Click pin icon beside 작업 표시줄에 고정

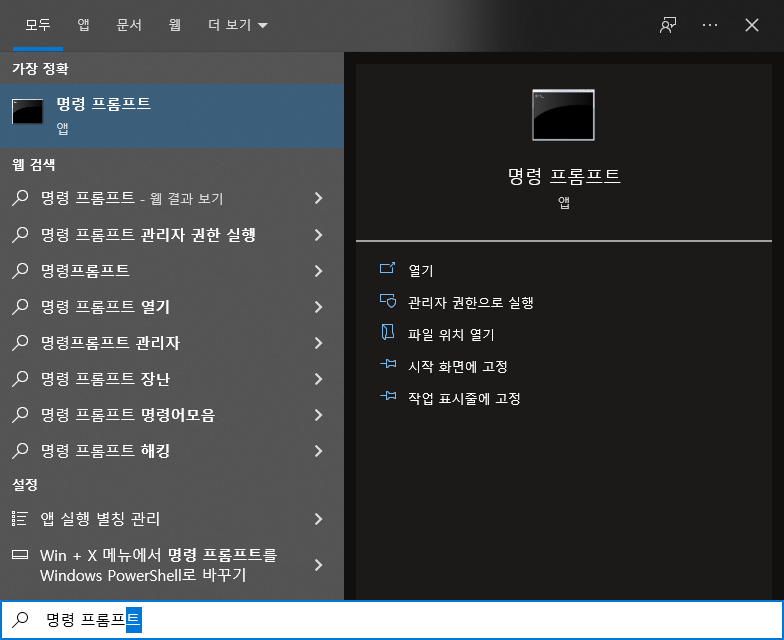[388, 396]
